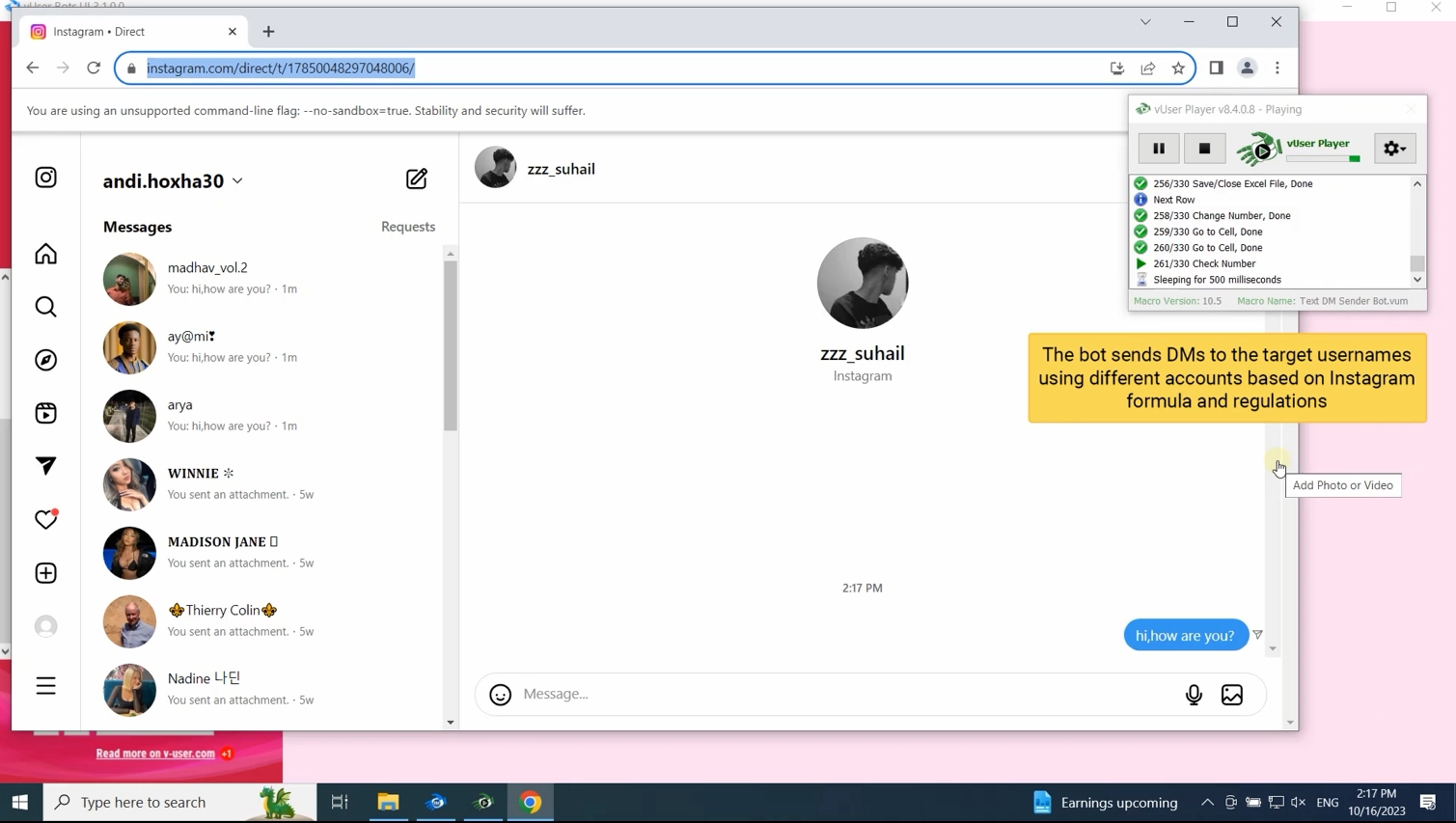Share this page icon
Image resolution: width=1456 pixels, height=823 pixels.
[x=1148, y=69]
